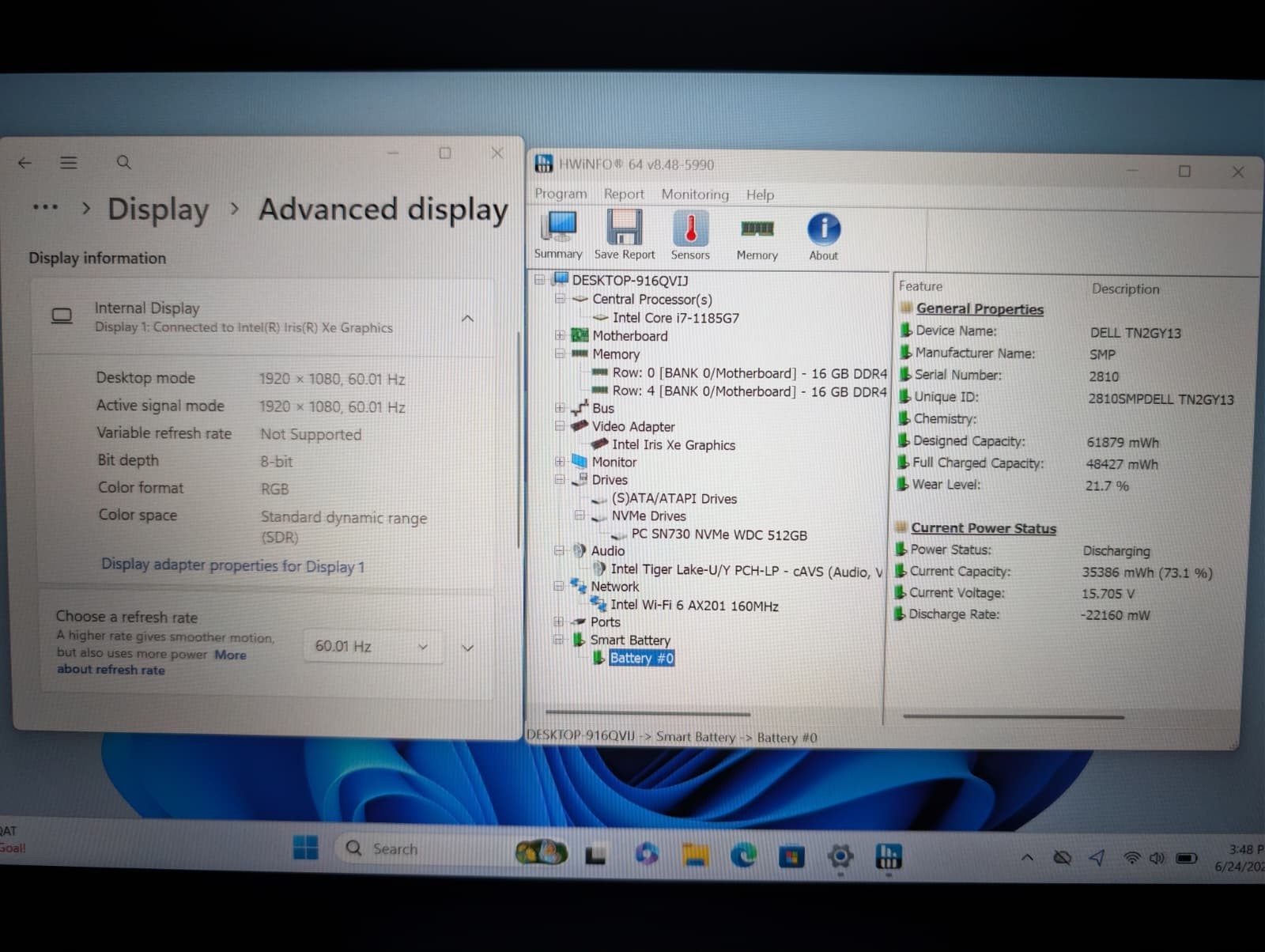Collapse the Internal Display section chevron

tap(467, 319)
